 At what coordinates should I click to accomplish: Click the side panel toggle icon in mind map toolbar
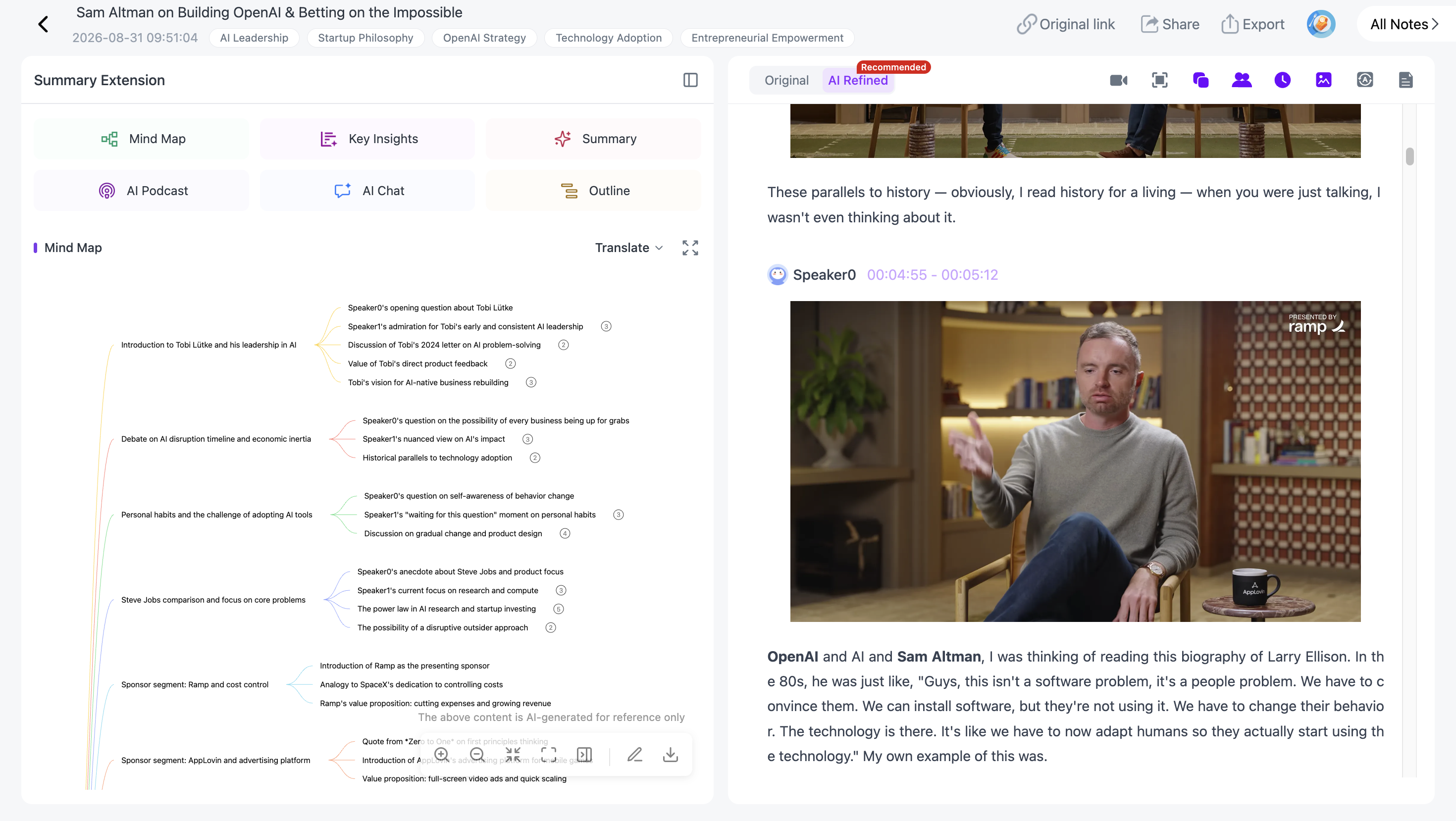coord(584,754)
